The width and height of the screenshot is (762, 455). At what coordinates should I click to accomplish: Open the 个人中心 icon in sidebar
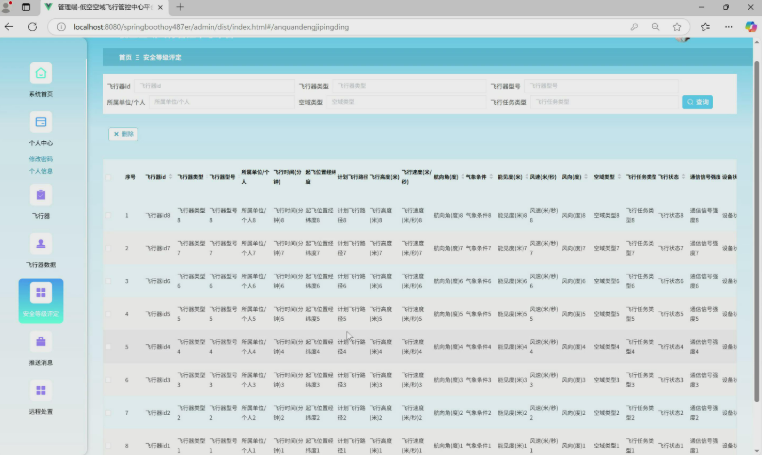41,122
